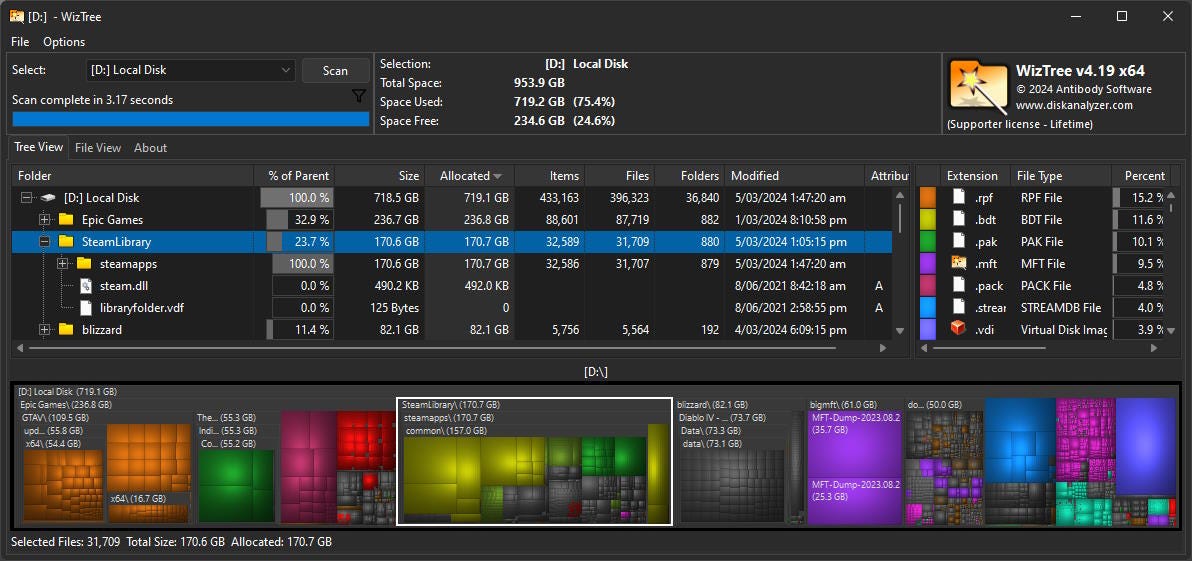Click the blizzard folder icon

[66, 330]
